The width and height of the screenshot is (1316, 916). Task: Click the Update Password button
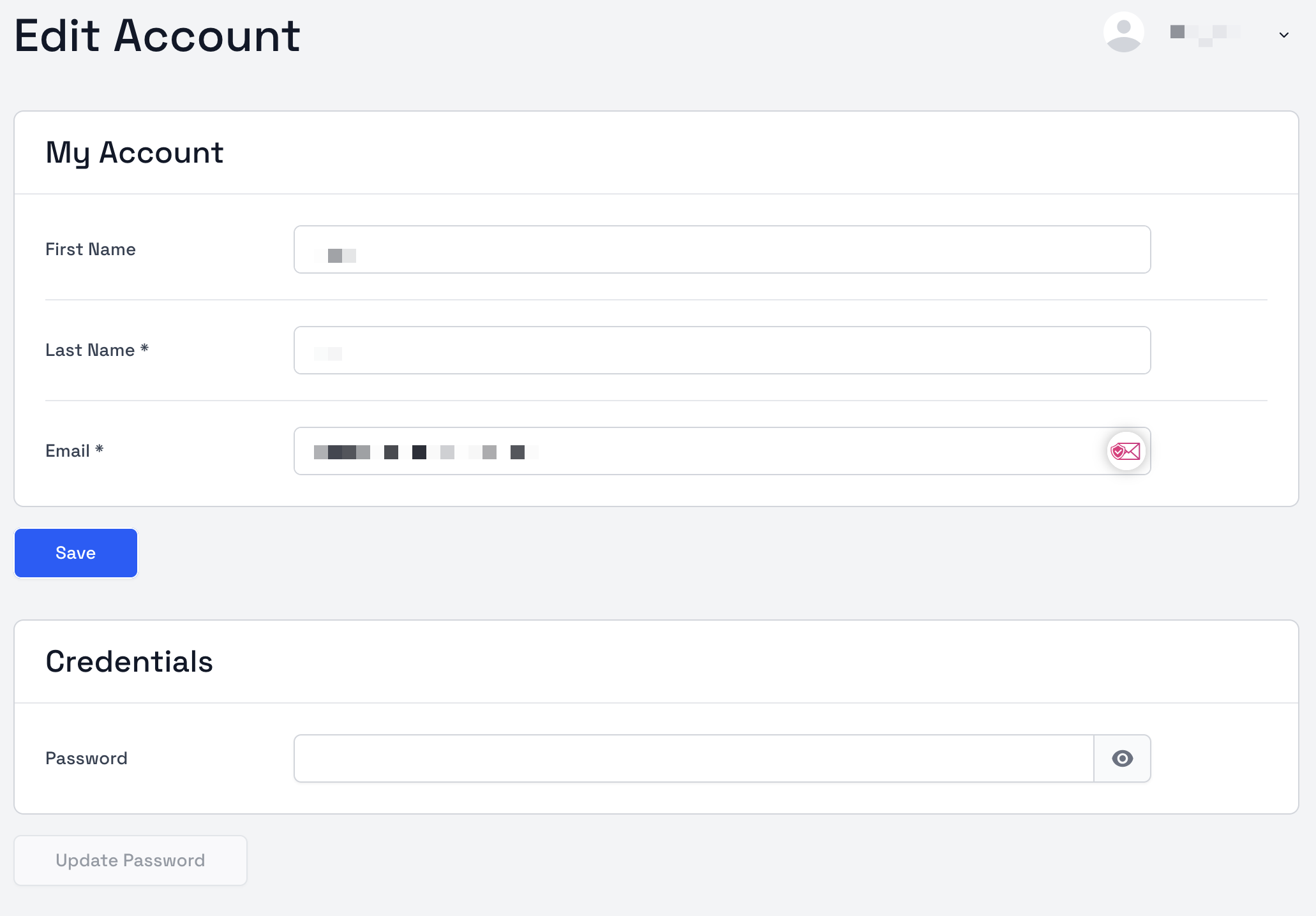tap(130, 861)
